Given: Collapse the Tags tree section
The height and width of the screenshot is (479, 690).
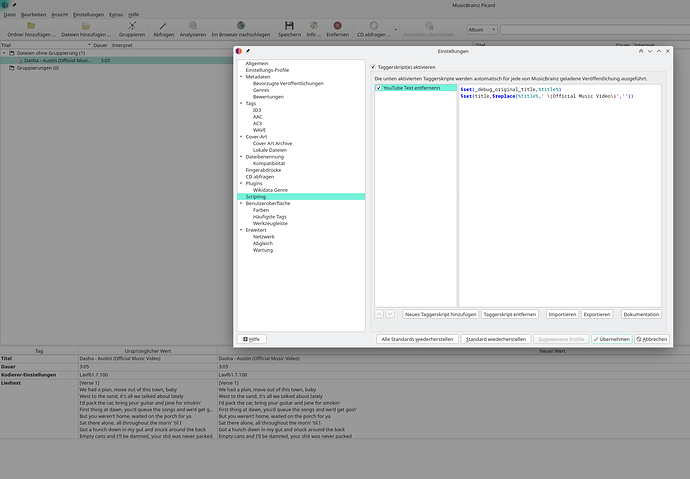Looking at the screenshot, I should point(241,103).
